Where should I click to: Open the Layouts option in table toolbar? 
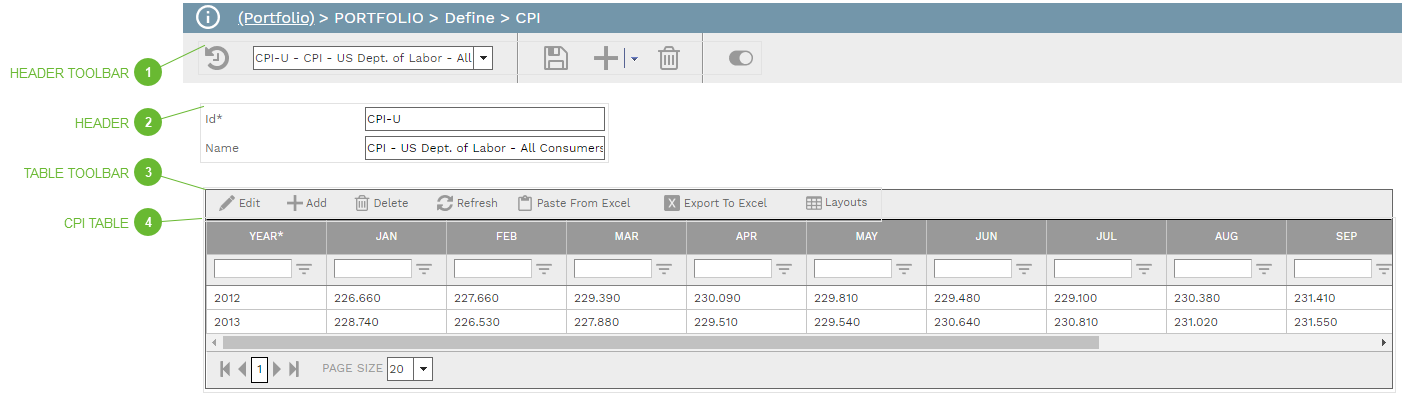click(x=836, y=203)
